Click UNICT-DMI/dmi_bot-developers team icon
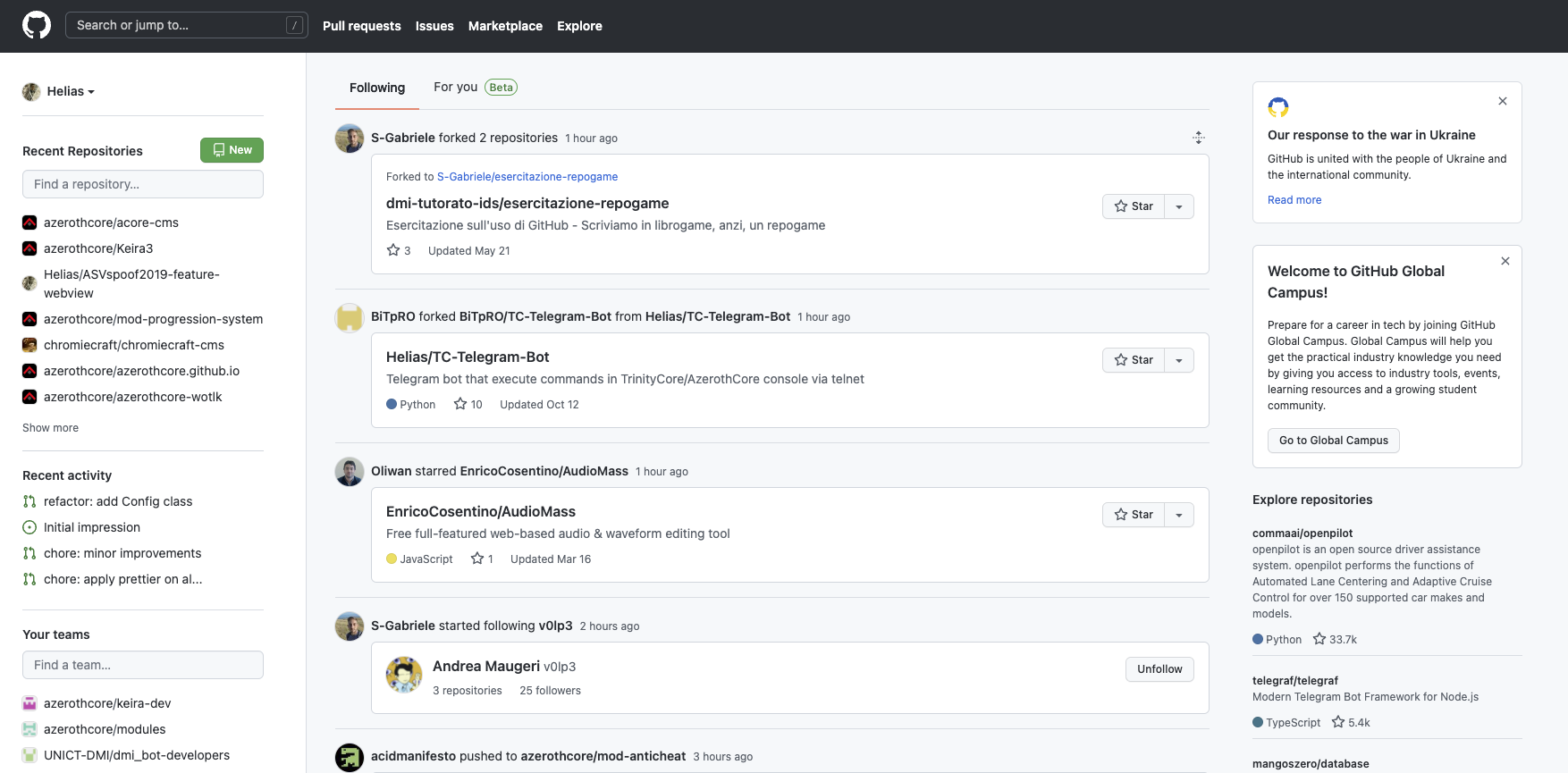The width and height of the screenshot is (1568, 773). click(30, 755)
